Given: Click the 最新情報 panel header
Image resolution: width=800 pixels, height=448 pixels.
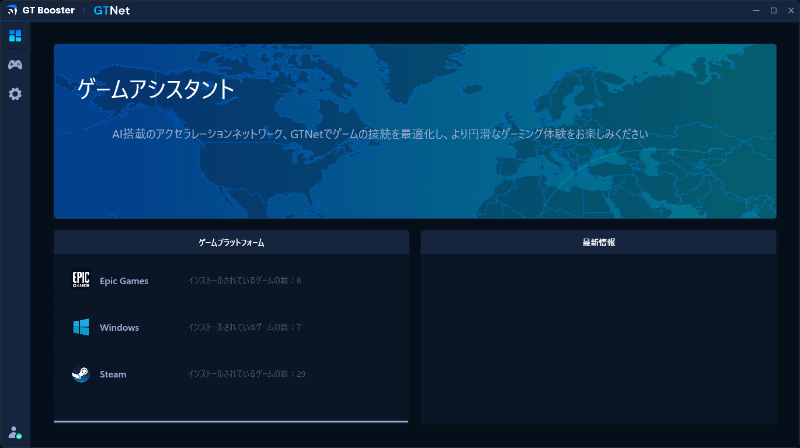Looking at the screenshot, I should pyautogui.click(x=598, y=242).
